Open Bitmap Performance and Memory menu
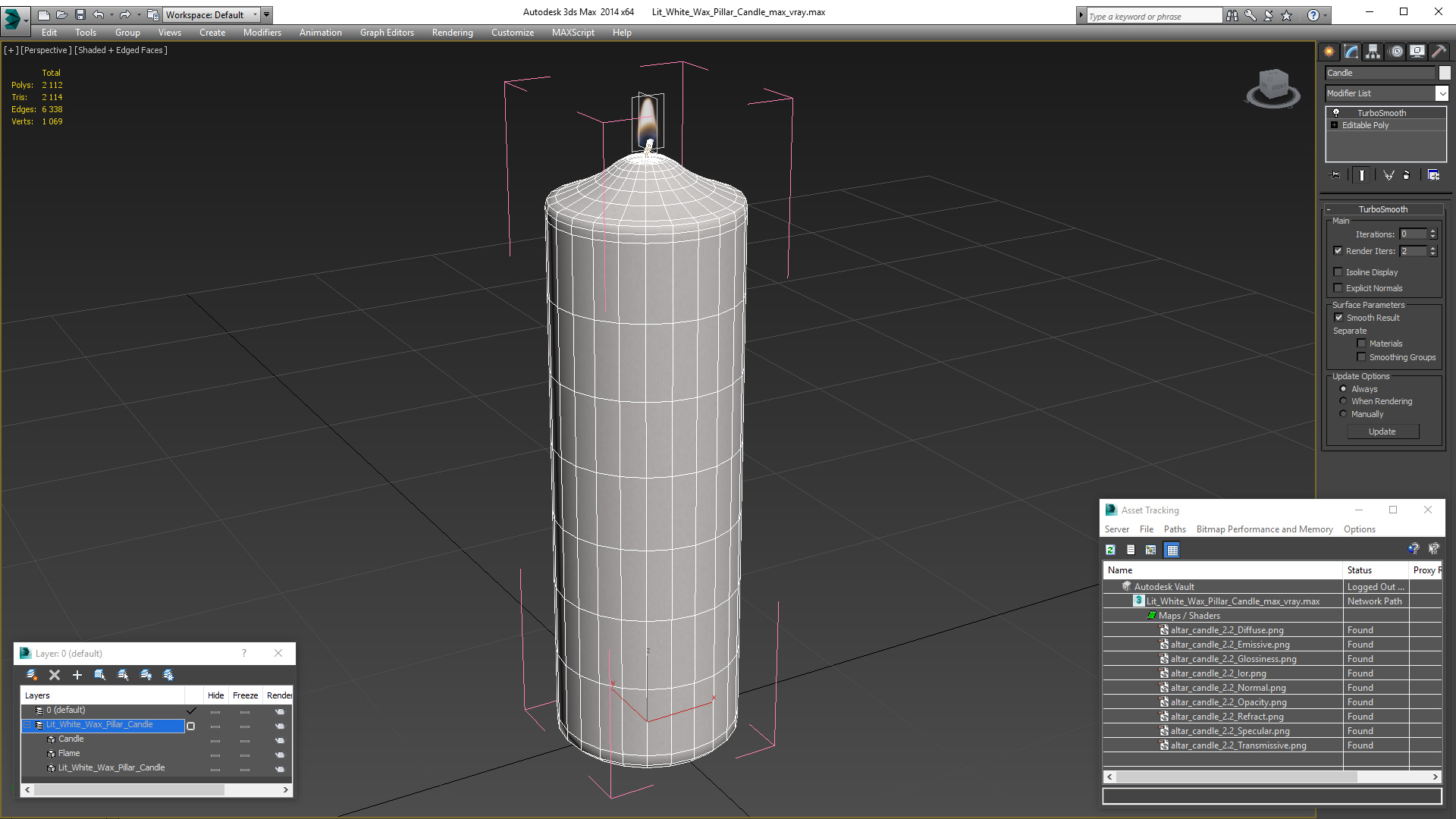The image size is (1456, 819). coord(1264,529)
